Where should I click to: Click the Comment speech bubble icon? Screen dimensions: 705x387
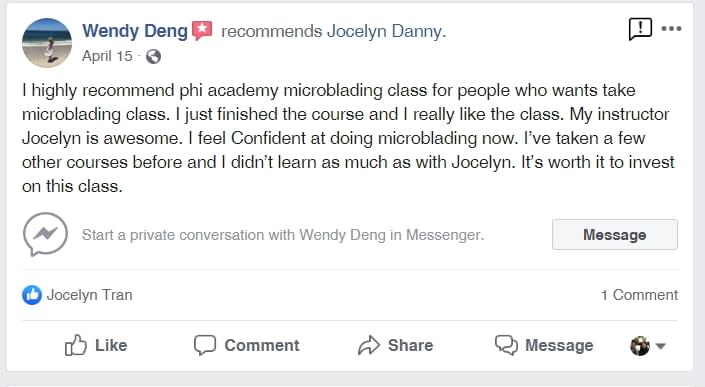pos(205,345)
